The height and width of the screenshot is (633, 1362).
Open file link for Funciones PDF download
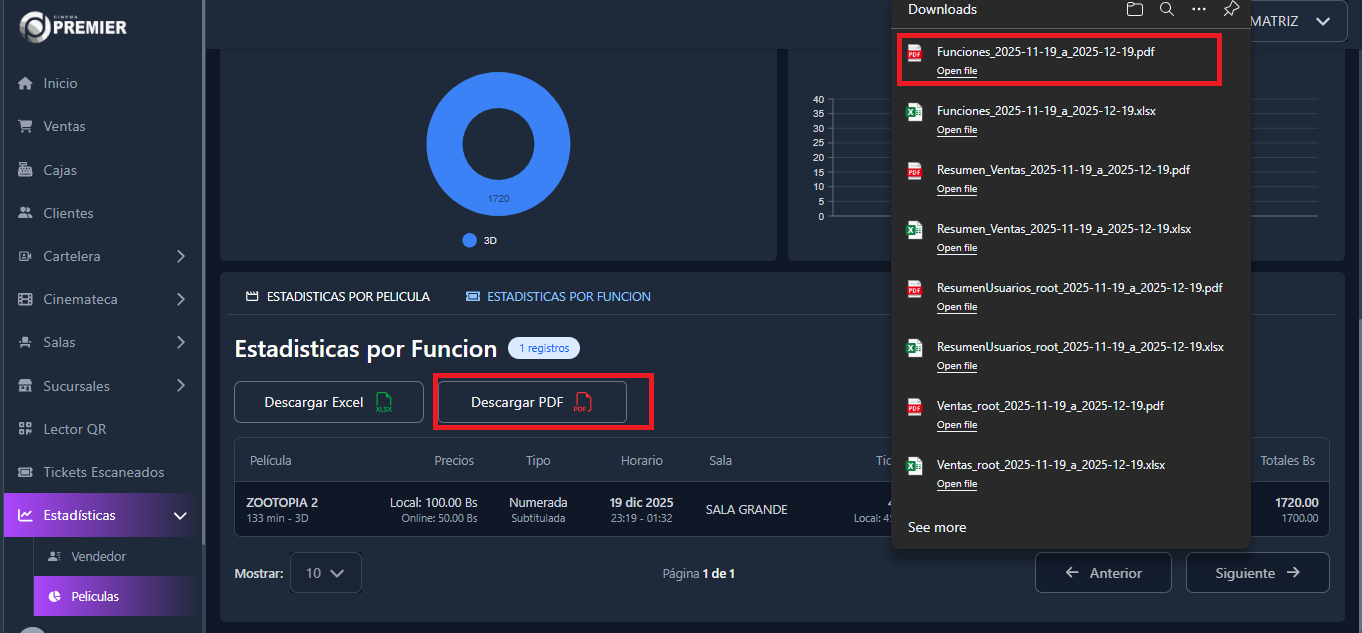click(957, 71)
